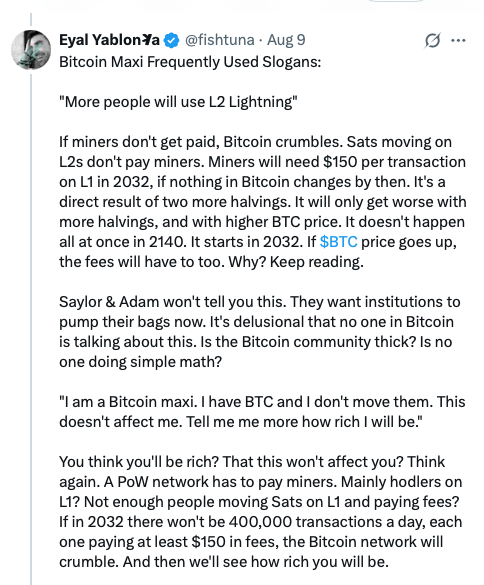The width and height of the screenshot is (484, 585).
Task: Click the blue verified badge
Action: pyautogui.click(x=171, y=40)
